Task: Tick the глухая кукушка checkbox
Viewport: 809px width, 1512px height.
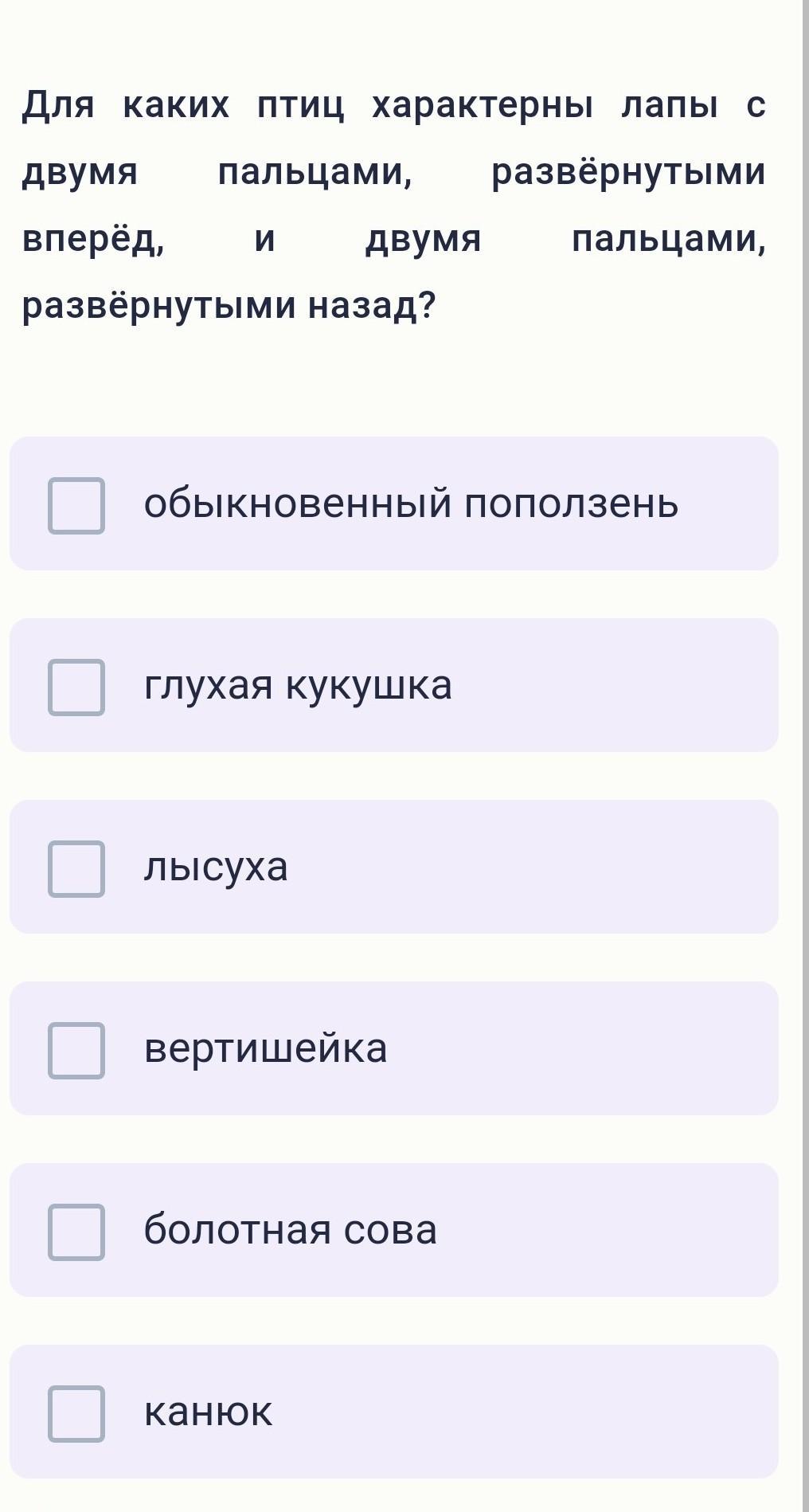Action: pyautogui.click(x=76, y=687)
